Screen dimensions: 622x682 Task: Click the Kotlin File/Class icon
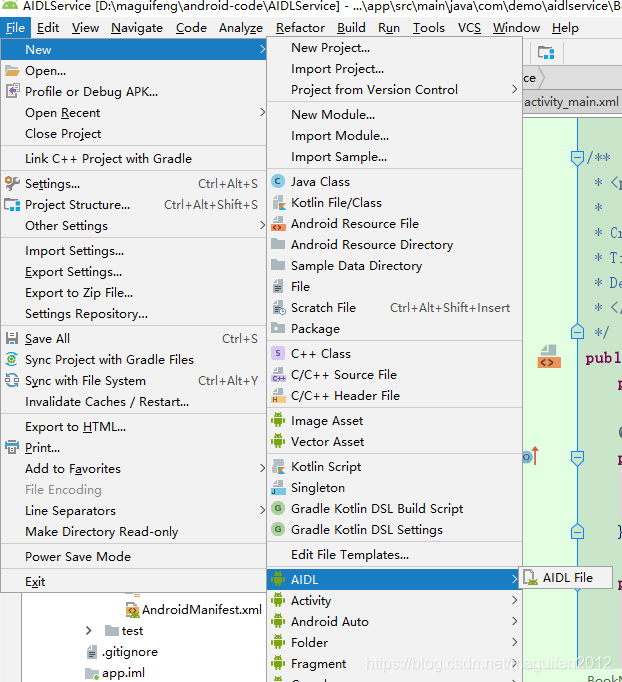coord(278,203)
